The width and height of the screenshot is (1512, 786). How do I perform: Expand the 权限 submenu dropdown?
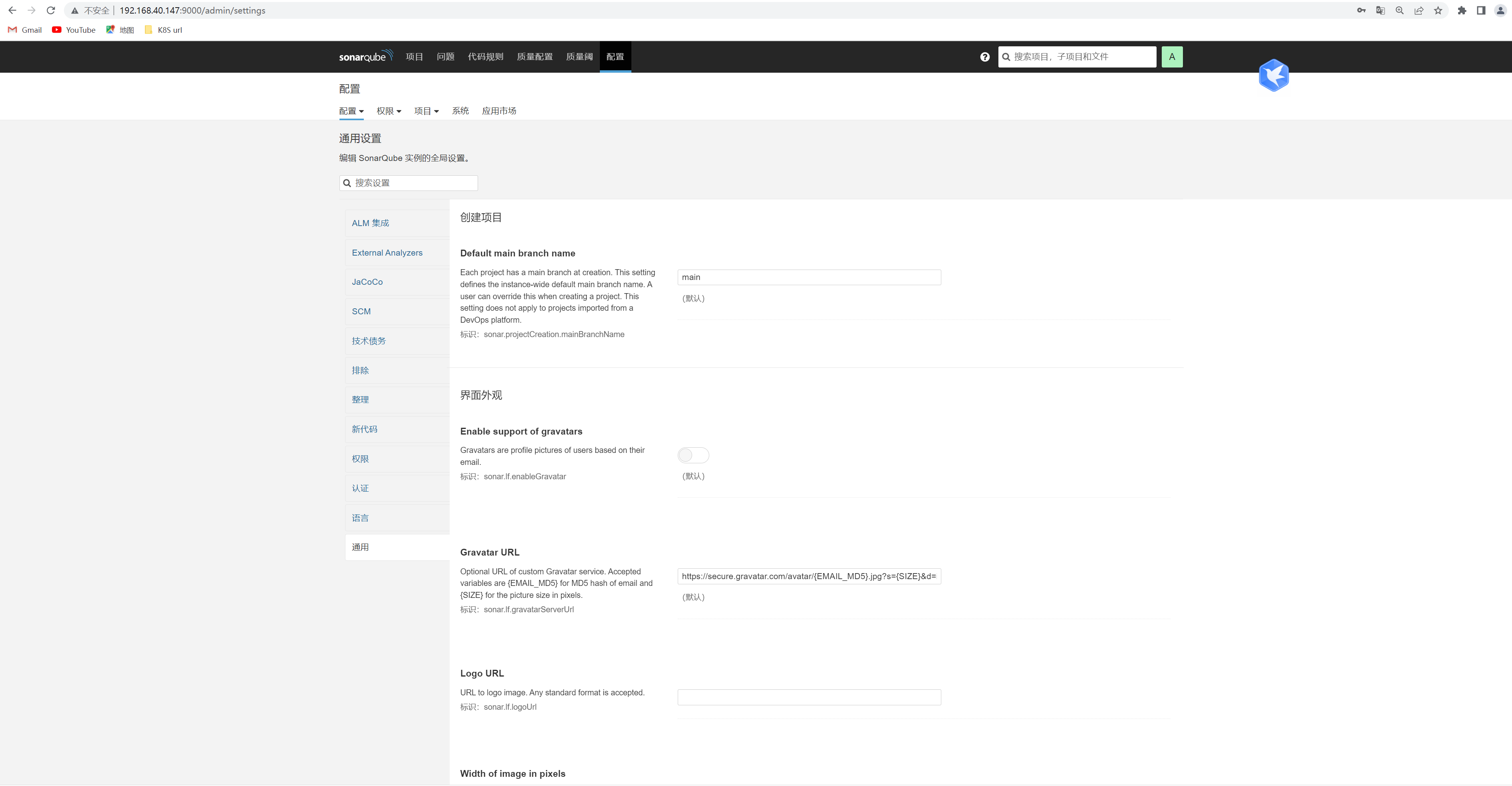coord(389,111)
